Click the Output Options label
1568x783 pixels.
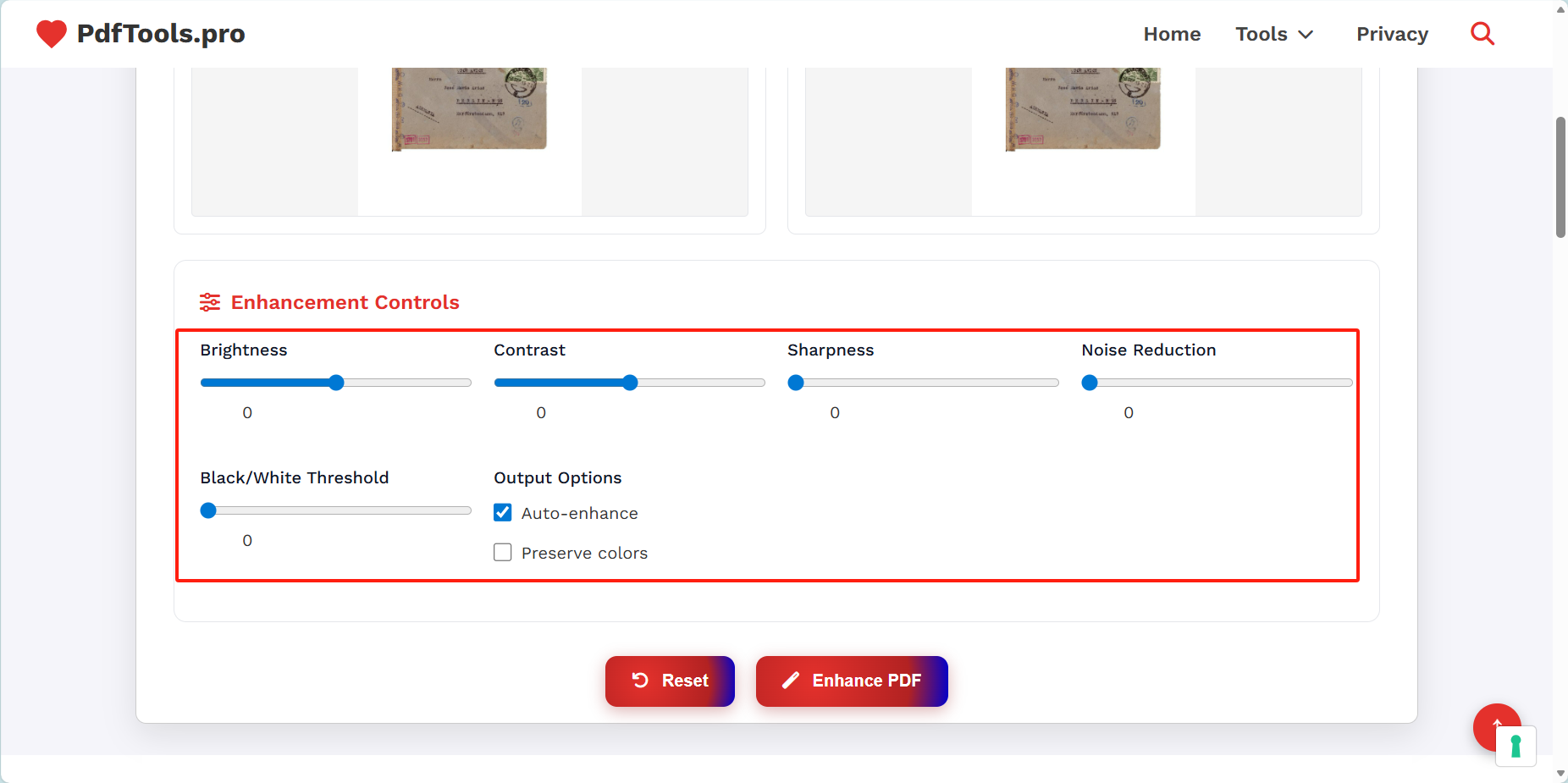[x=558, y=477]
